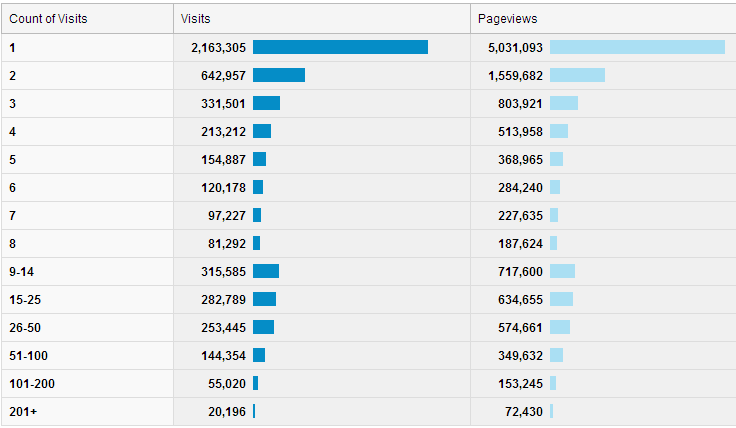Image resolution: width=736 pixels, height=428 pixels.
Task: Click the light blue Pageviews bar for count 1
Action: pos(637,47)
